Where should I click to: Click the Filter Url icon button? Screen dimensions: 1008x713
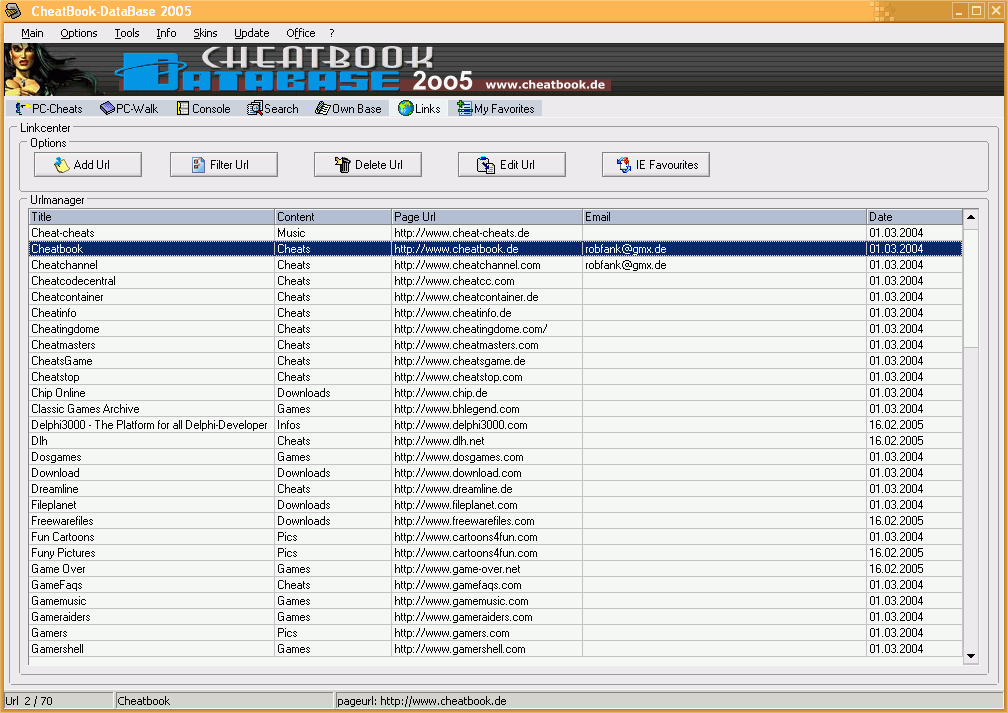pyautogui.click(x=224, y=165)
